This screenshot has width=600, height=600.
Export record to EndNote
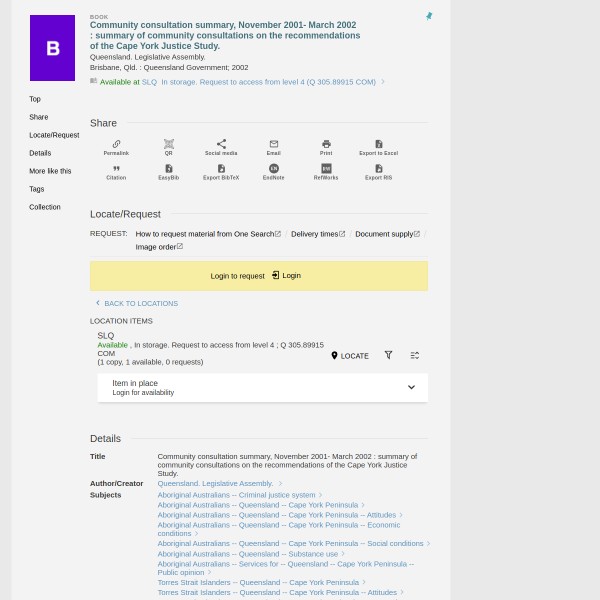pos(273,172)
